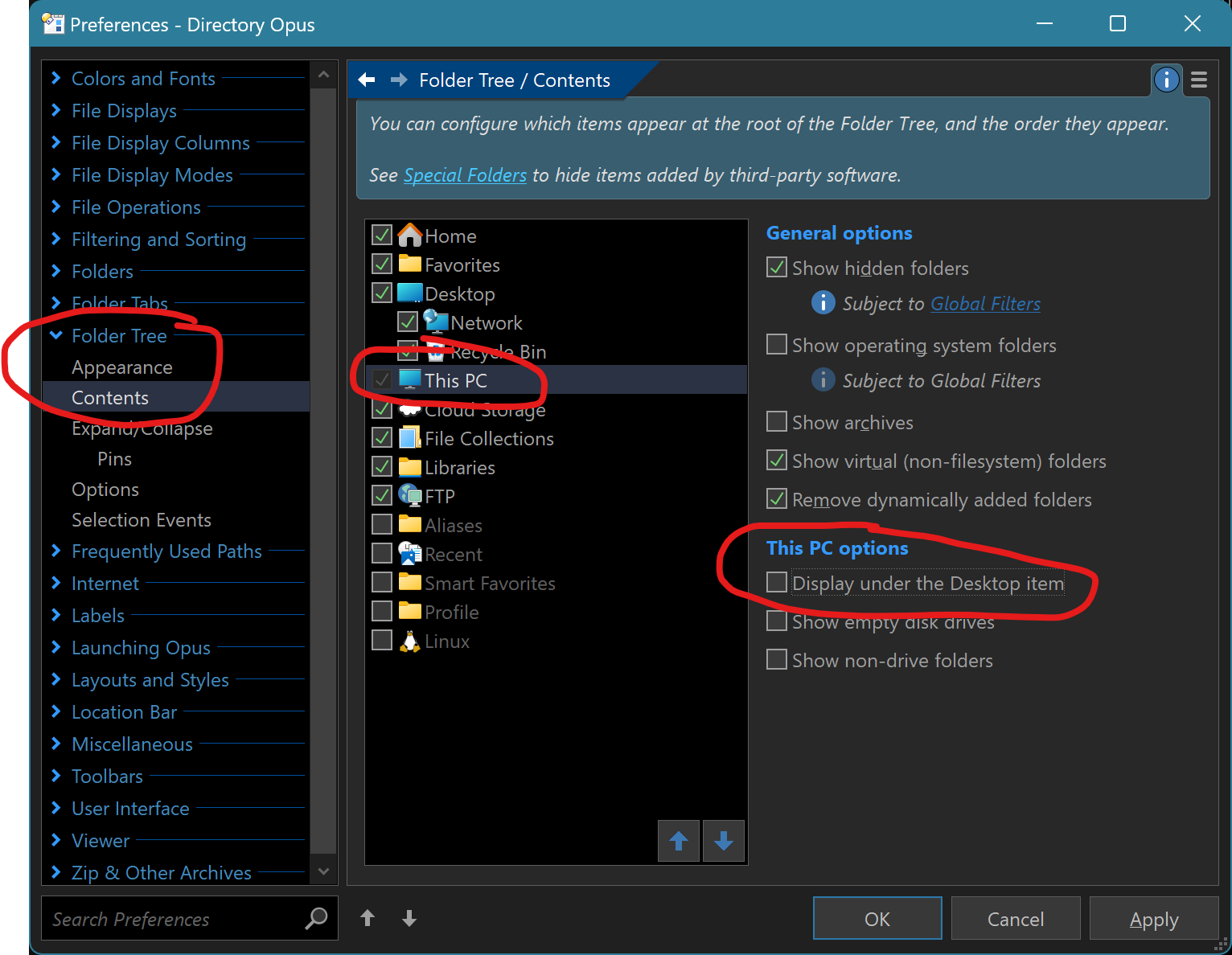
Task: Open the Global Filters link
Action: (985, 303)
